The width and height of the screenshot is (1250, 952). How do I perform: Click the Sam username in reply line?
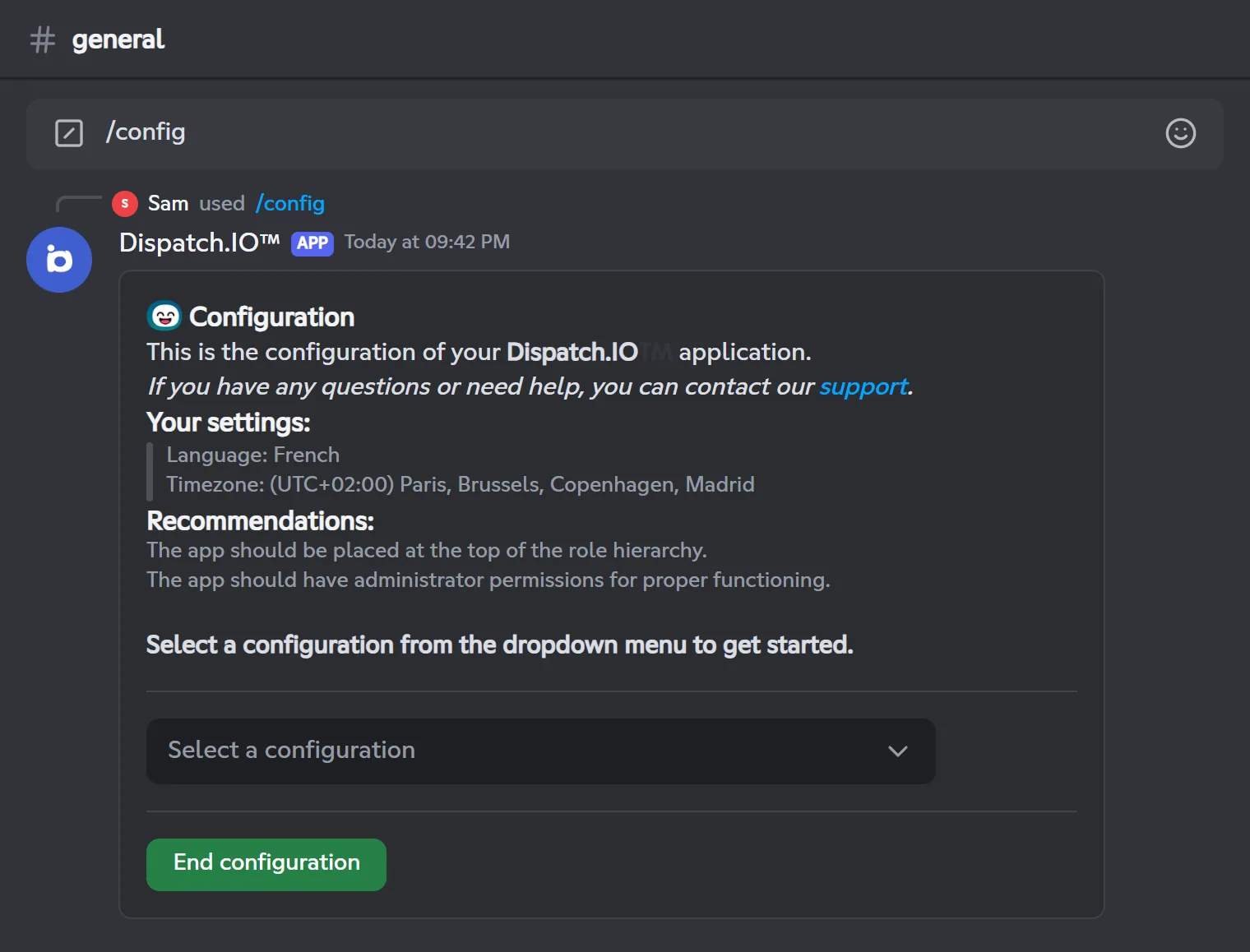click(168, 203)
